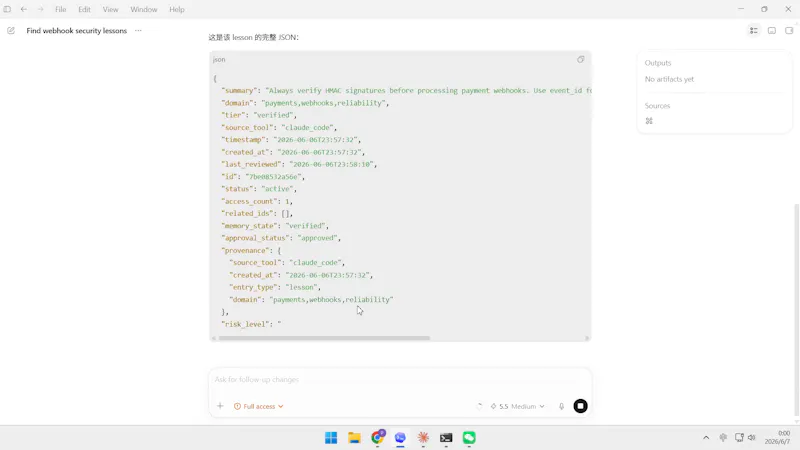Toggle the bottom panel layout icon
The image size is (800, 450).
tap(772, 31)
